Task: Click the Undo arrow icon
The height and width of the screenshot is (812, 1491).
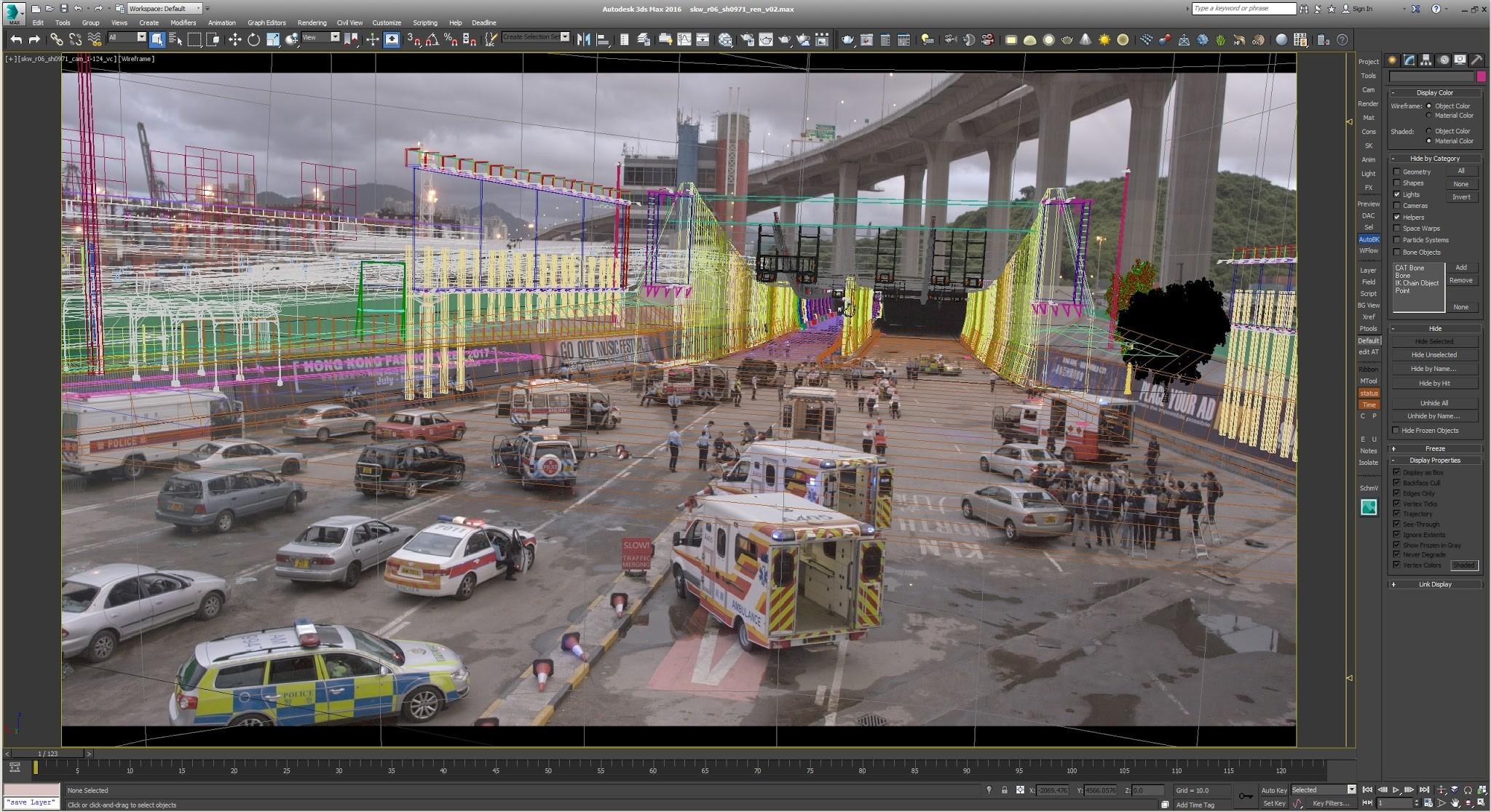Action: tap(15, 39)
